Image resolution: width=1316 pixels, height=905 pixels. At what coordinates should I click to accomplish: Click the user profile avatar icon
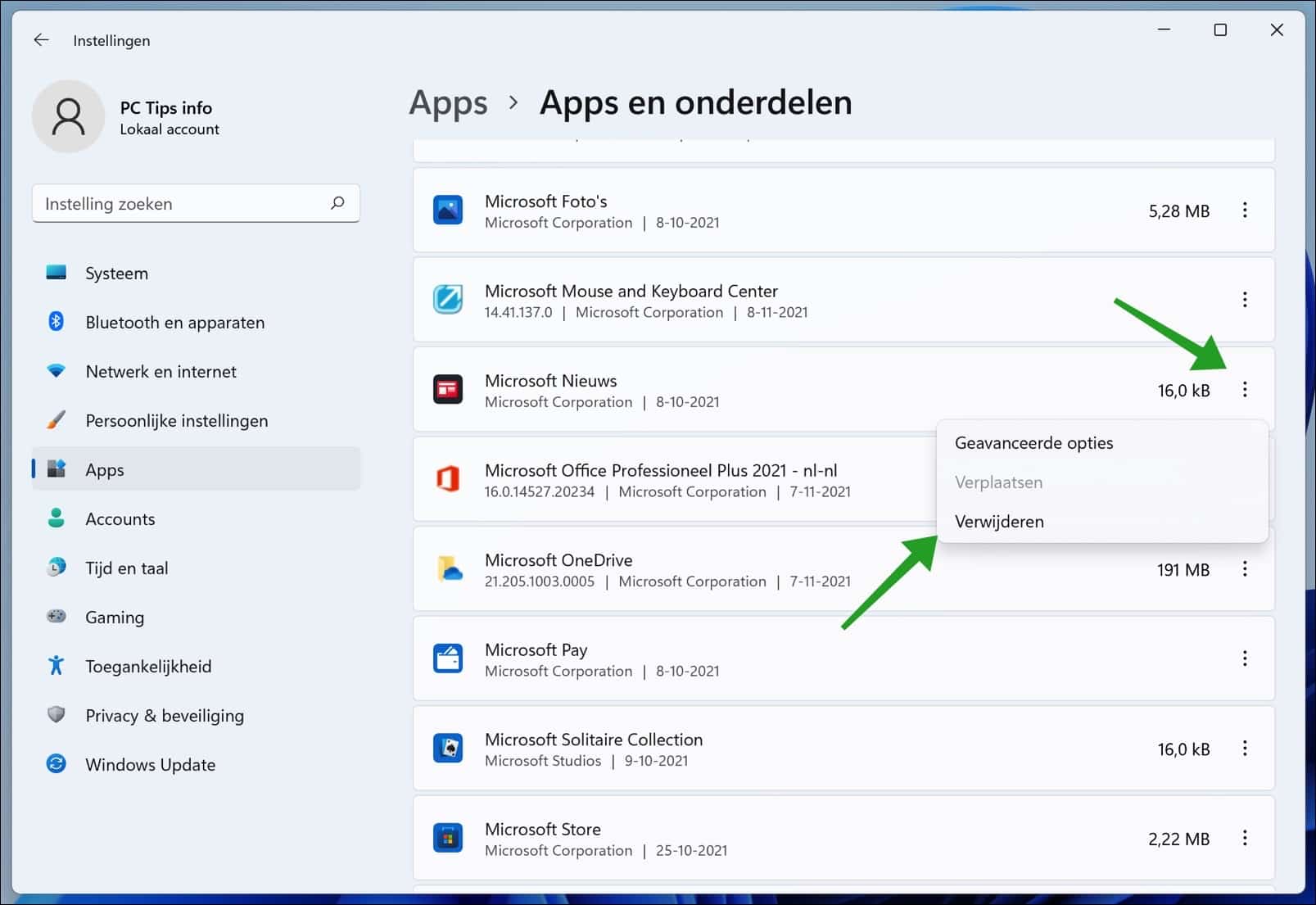coord(68,116)
